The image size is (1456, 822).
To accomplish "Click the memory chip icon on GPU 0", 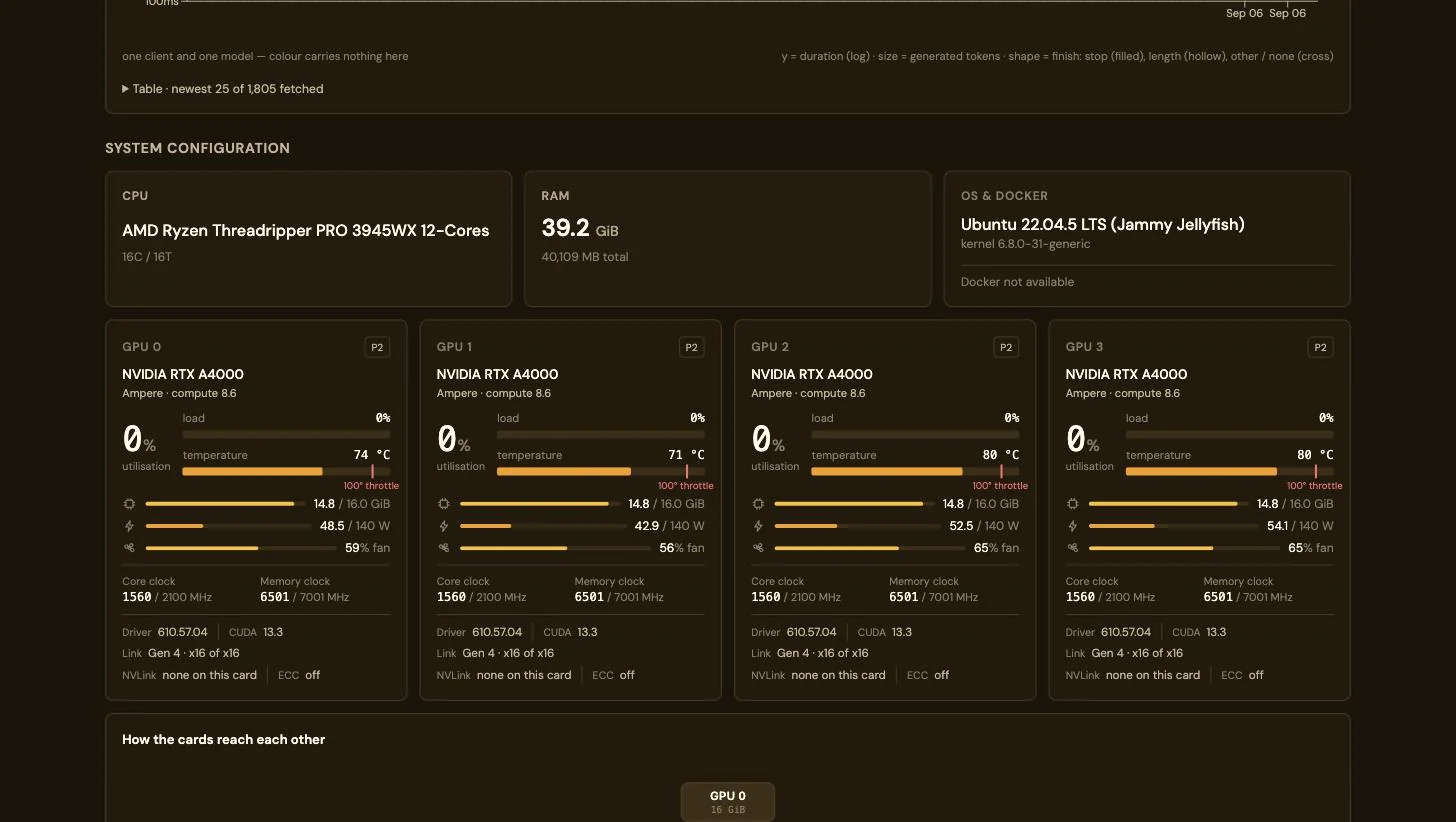I will [129, 504].
